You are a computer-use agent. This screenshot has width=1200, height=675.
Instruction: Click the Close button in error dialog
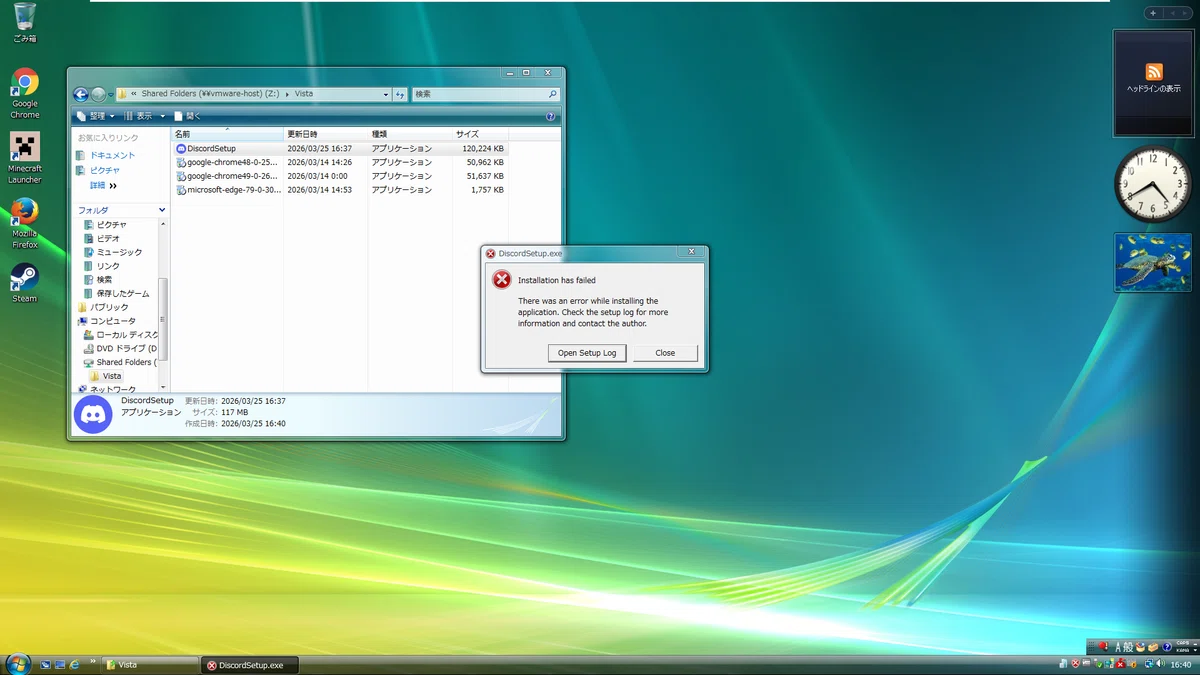(x=665, y=353)
